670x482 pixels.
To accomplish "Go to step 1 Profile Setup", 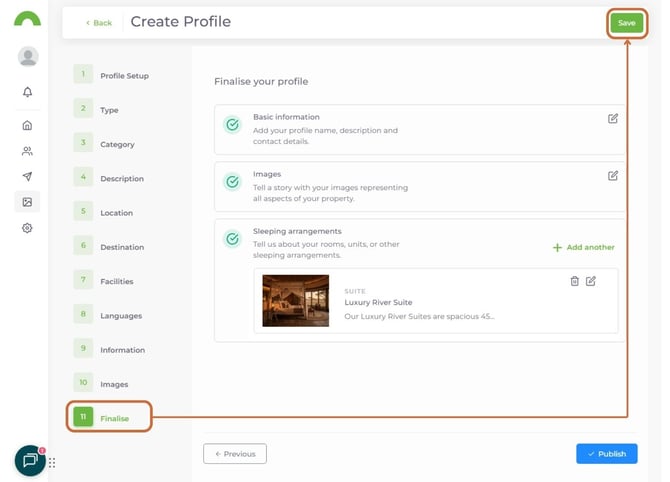I will pyautogui.click(x=123, y=76).
